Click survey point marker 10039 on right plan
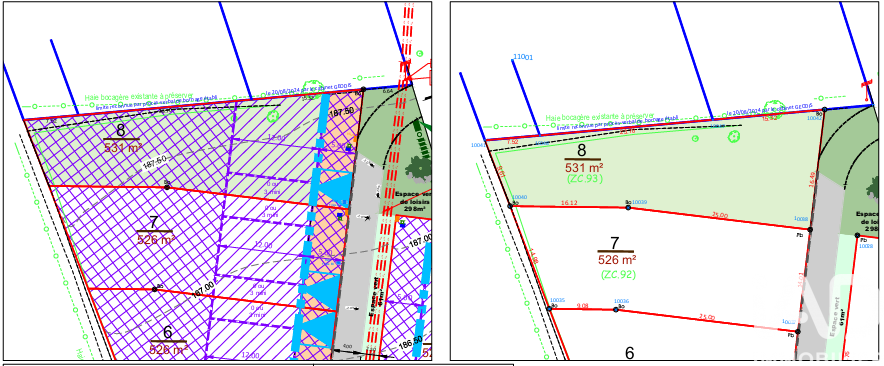This screenshot has width=884, height=366. pyautogui.click(x=628, y=208)
